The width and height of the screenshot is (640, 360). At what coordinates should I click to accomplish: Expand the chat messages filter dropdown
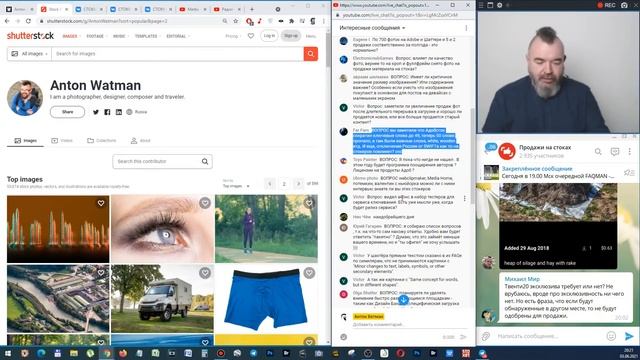(372, 28)
